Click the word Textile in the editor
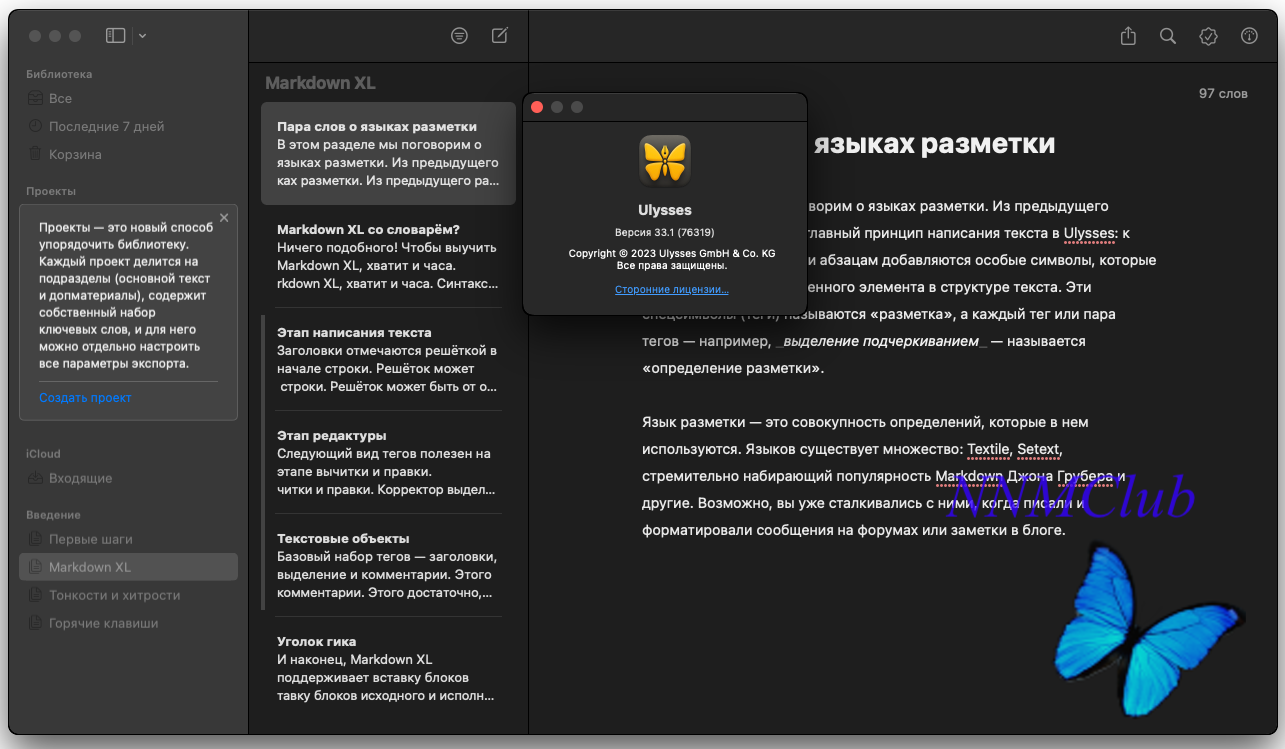The image size is (1285, 749). [988, 449]
